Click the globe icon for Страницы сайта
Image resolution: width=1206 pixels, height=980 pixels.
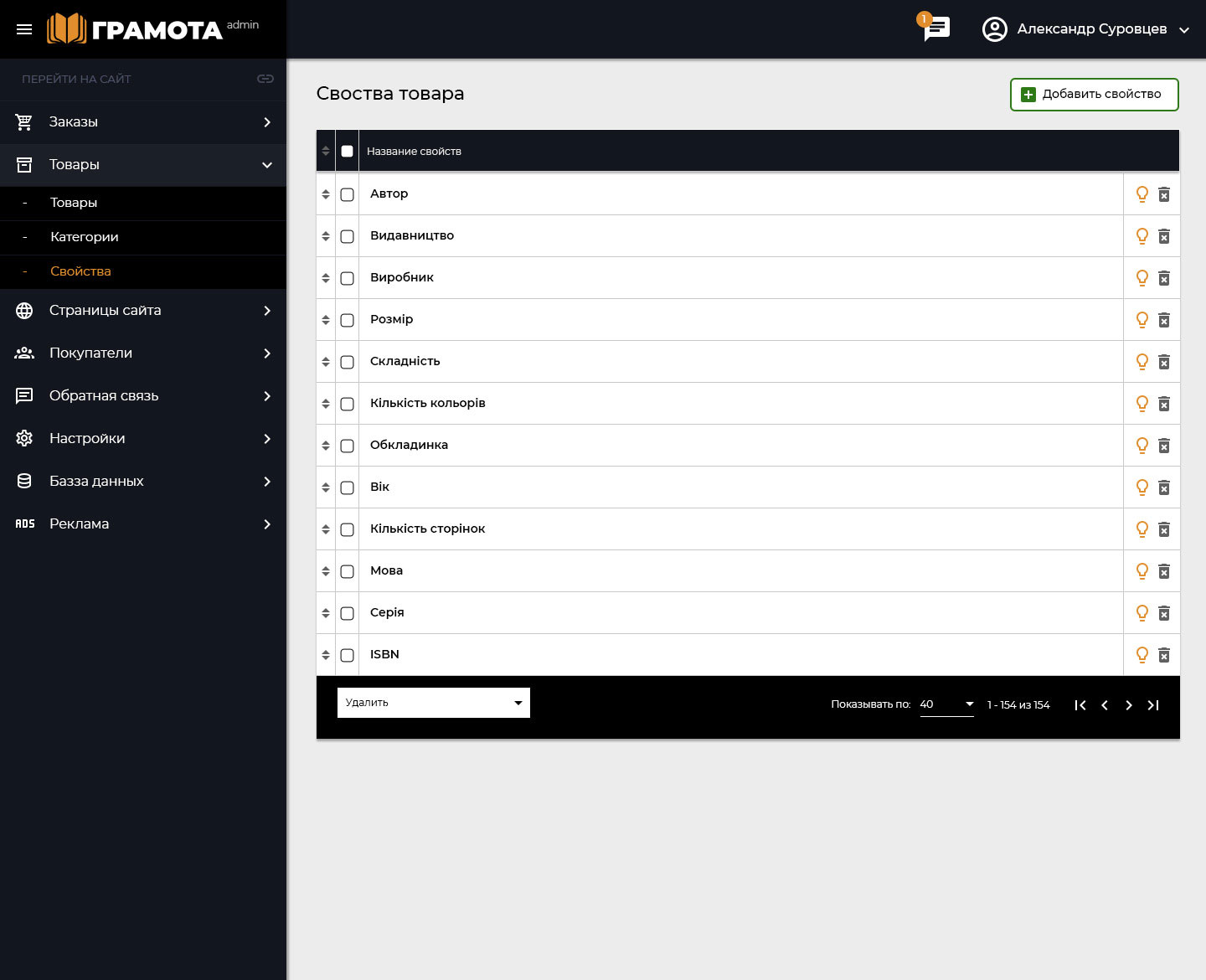tap(24, 311)
